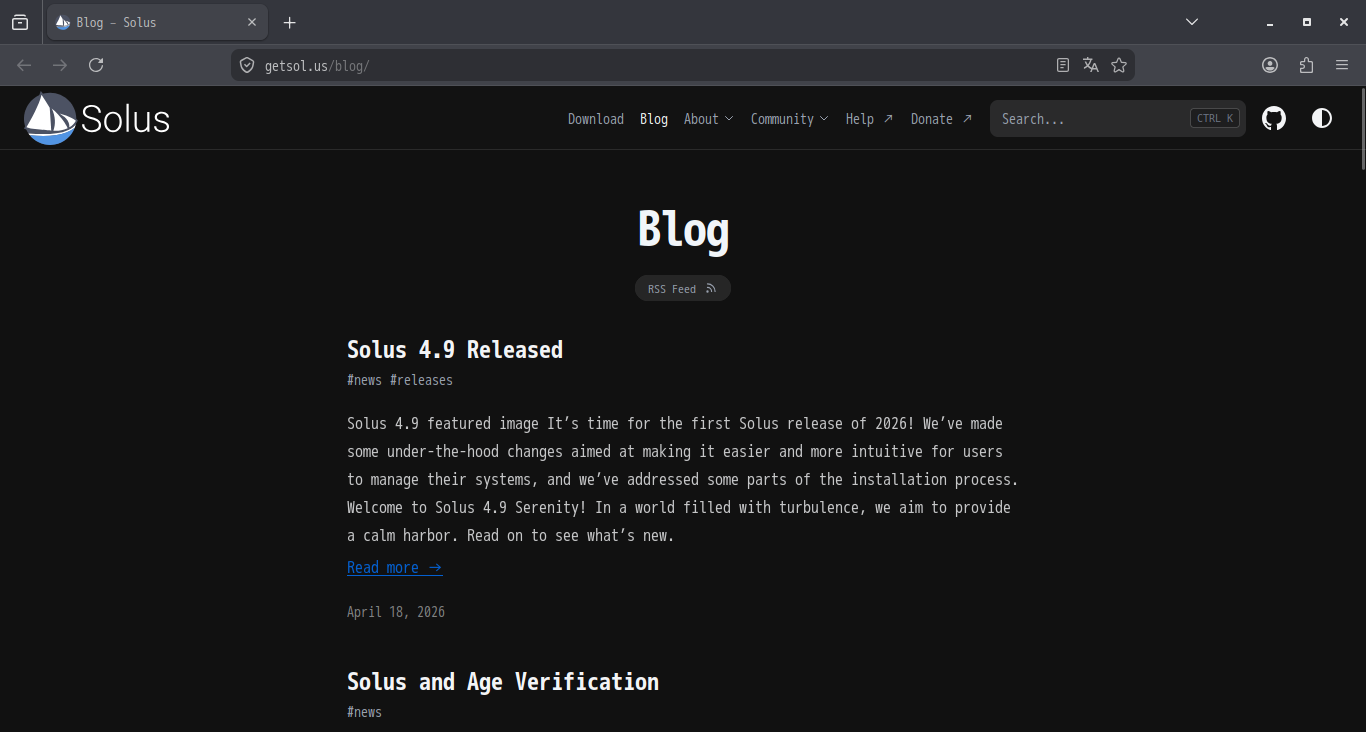Open Firefox View (list tabs) icon
The height and width of the screenshot is (732, 1366).
click(x=20, y=22)
